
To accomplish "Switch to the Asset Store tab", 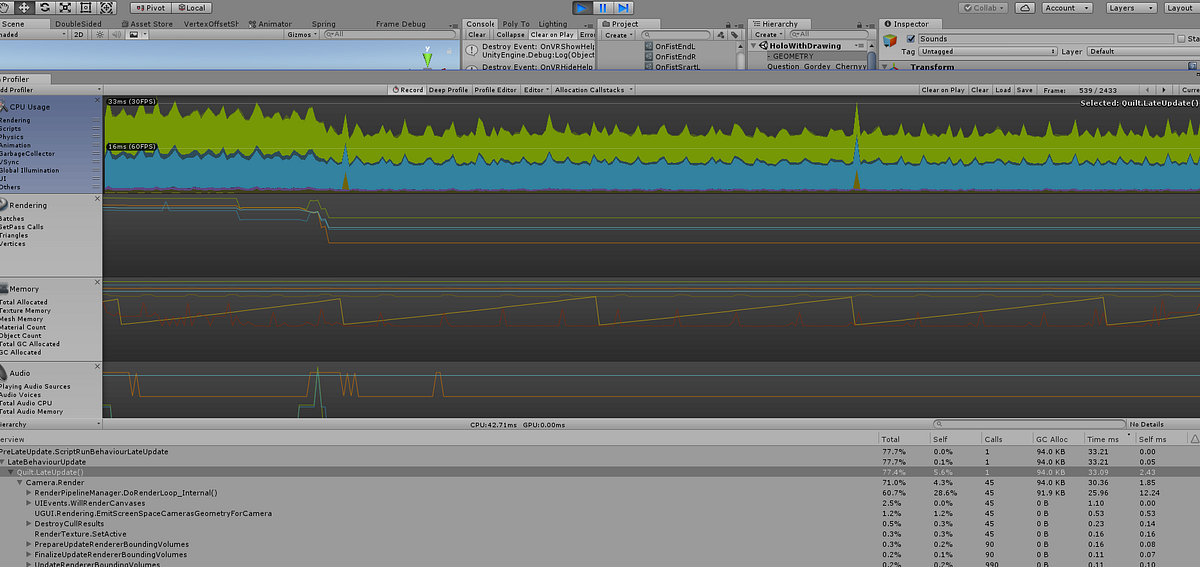I will point(146,23).
